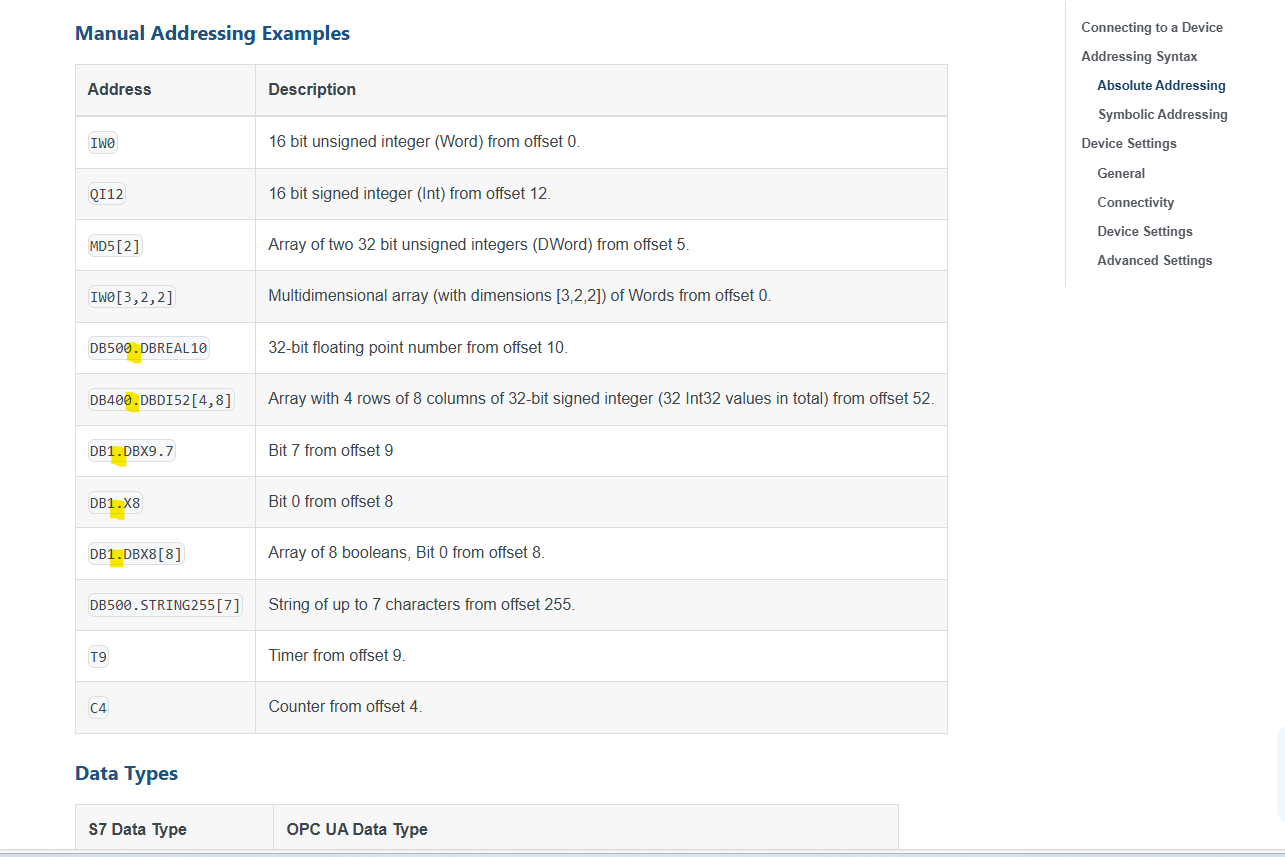Click the Data Types heading
1285x857 pixels.
tap(126, 773)
